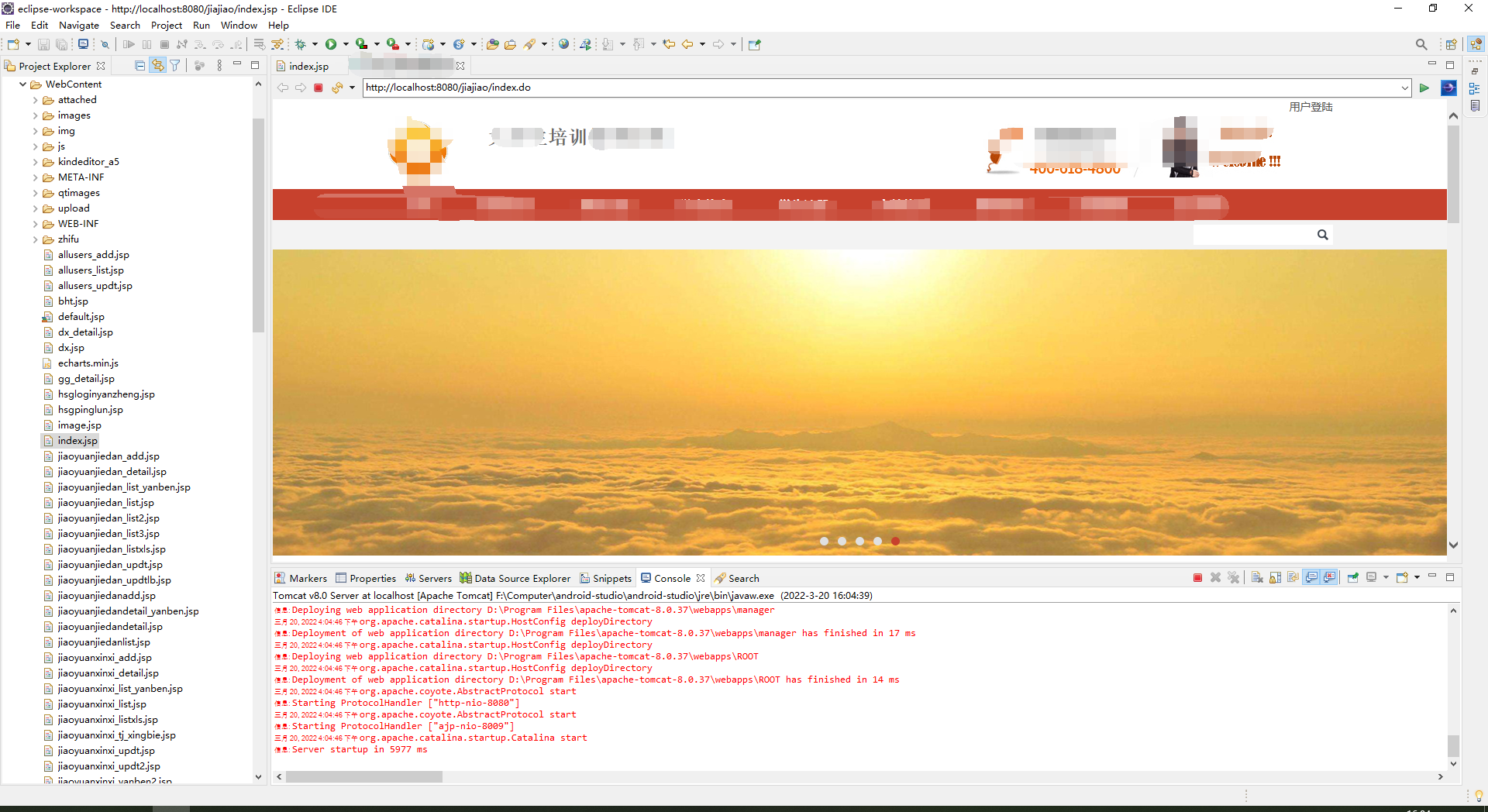
Task: Open the Project menu
Action: pyautogui.click(x=167, y=26)
